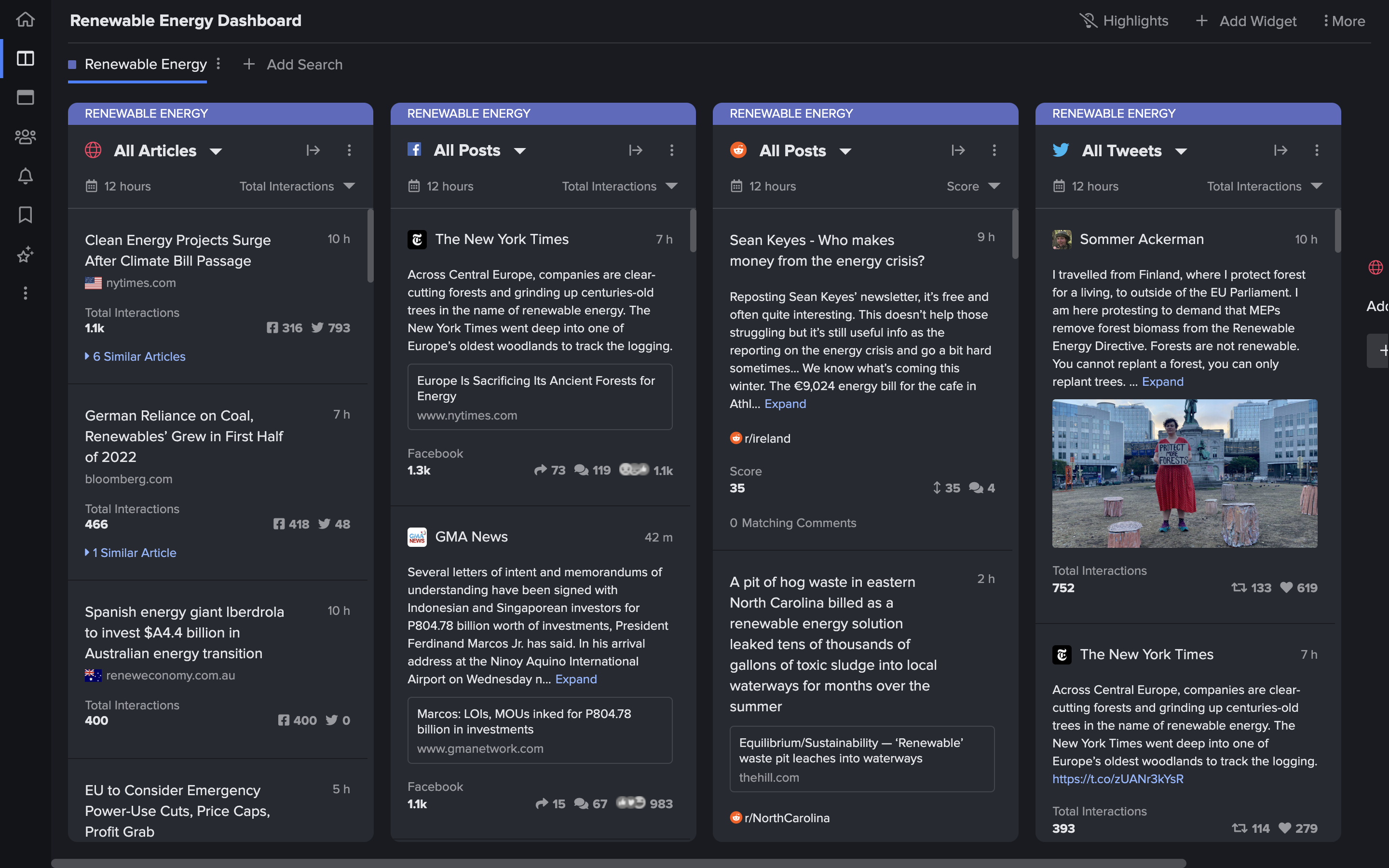
Task: Open the All Articles dropdown
Action: [x=216, y=151]
